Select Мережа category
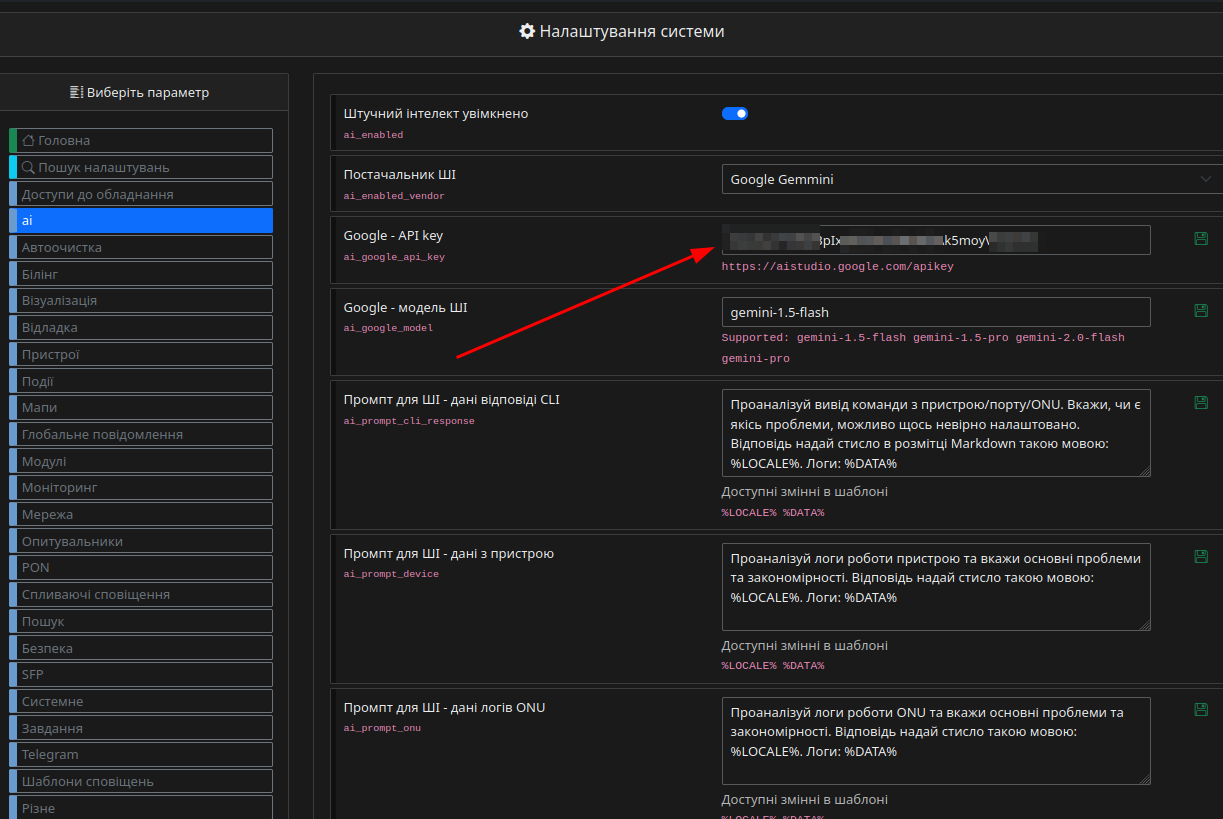Image resolution: width=1223 pixels, height=819 pixels. point(141,514)
